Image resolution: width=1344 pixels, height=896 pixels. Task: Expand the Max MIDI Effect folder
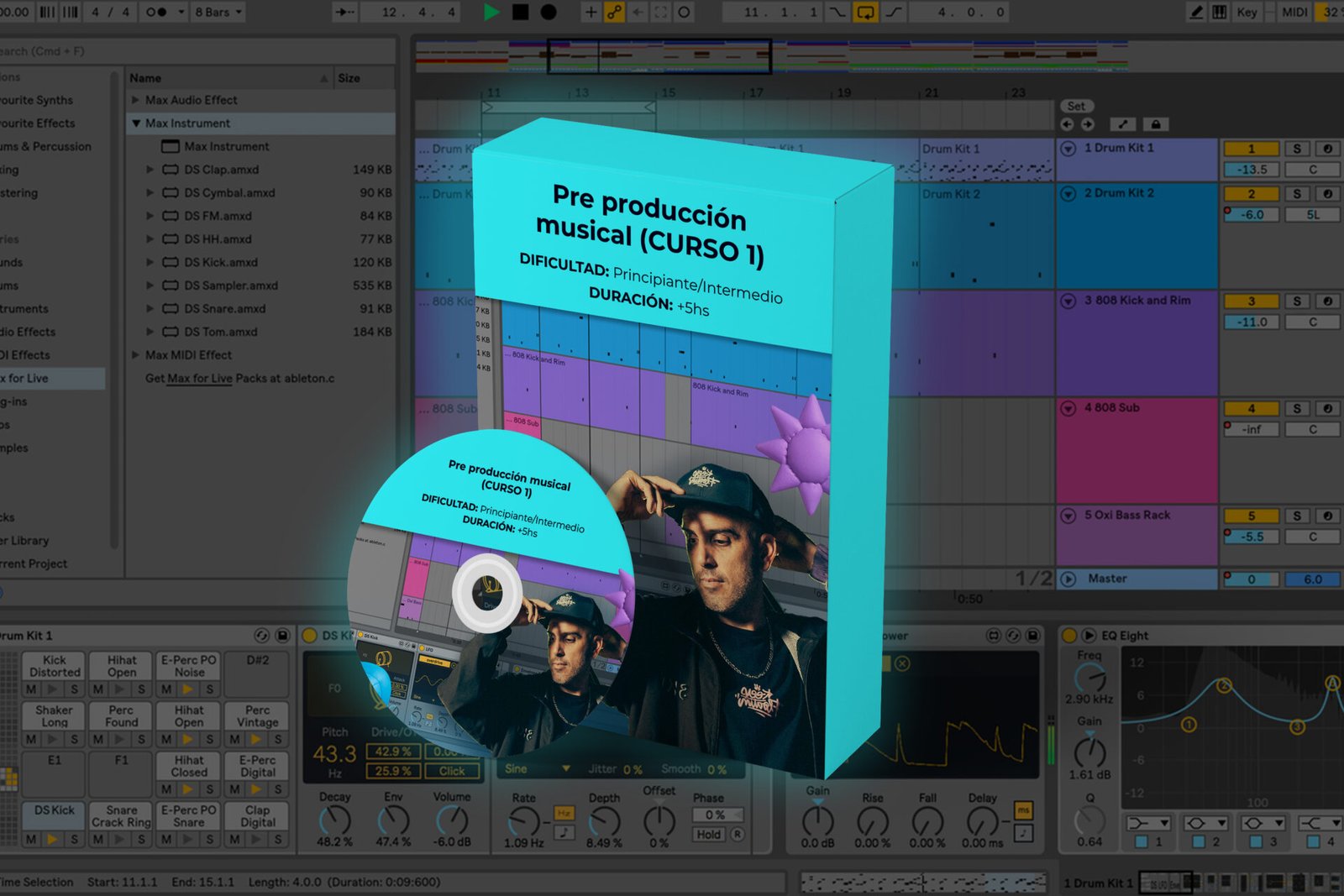pos(136,355)
